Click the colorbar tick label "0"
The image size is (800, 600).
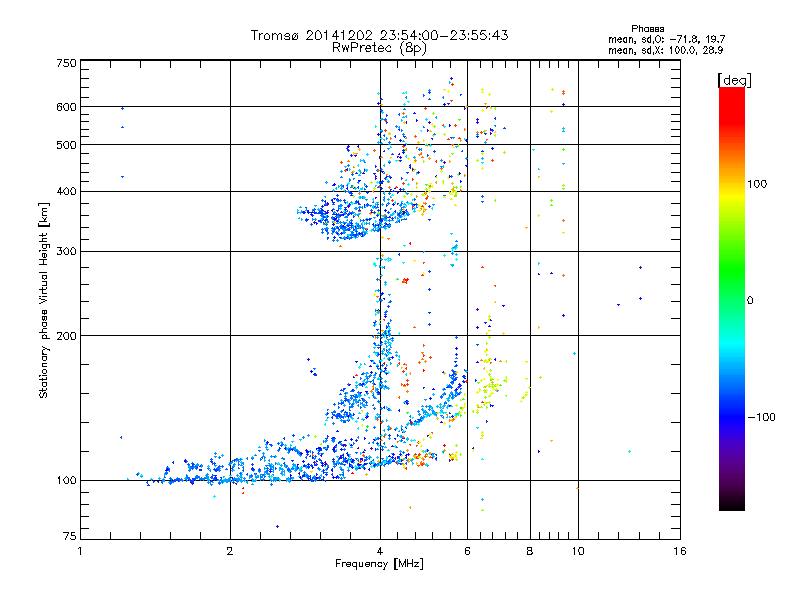pyautogui.click(x=749, y=300)
